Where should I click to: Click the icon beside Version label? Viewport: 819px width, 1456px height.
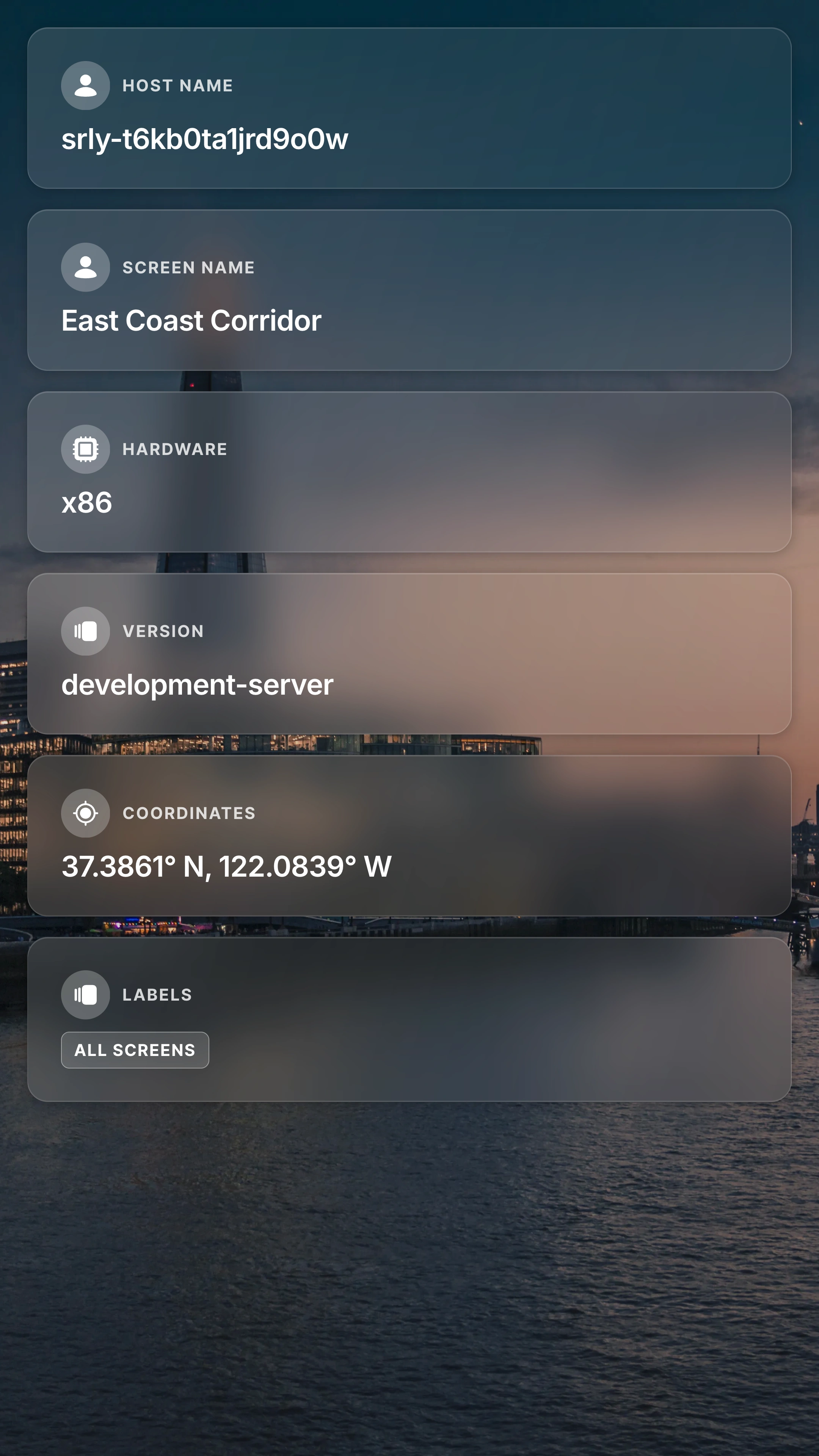click(85, 631)
